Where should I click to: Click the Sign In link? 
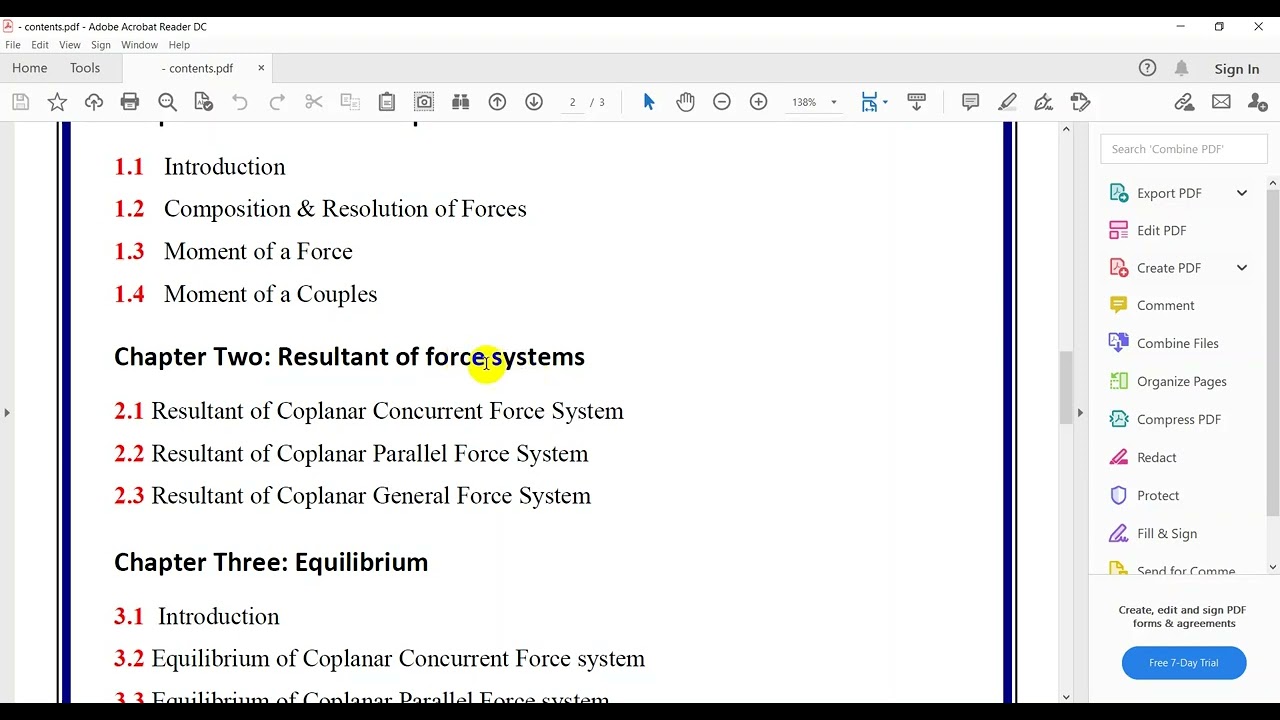point(1237,69)
